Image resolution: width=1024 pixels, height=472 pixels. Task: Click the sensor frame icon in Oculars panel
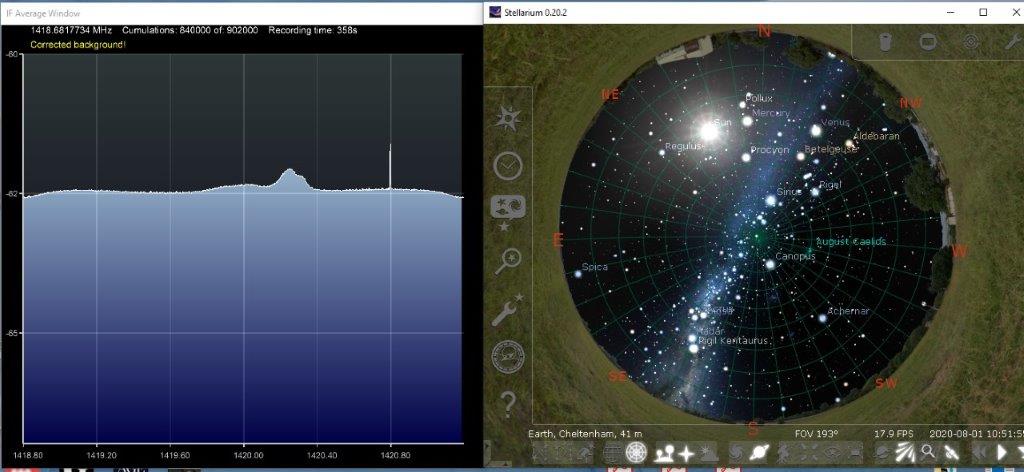coord(928,42)
